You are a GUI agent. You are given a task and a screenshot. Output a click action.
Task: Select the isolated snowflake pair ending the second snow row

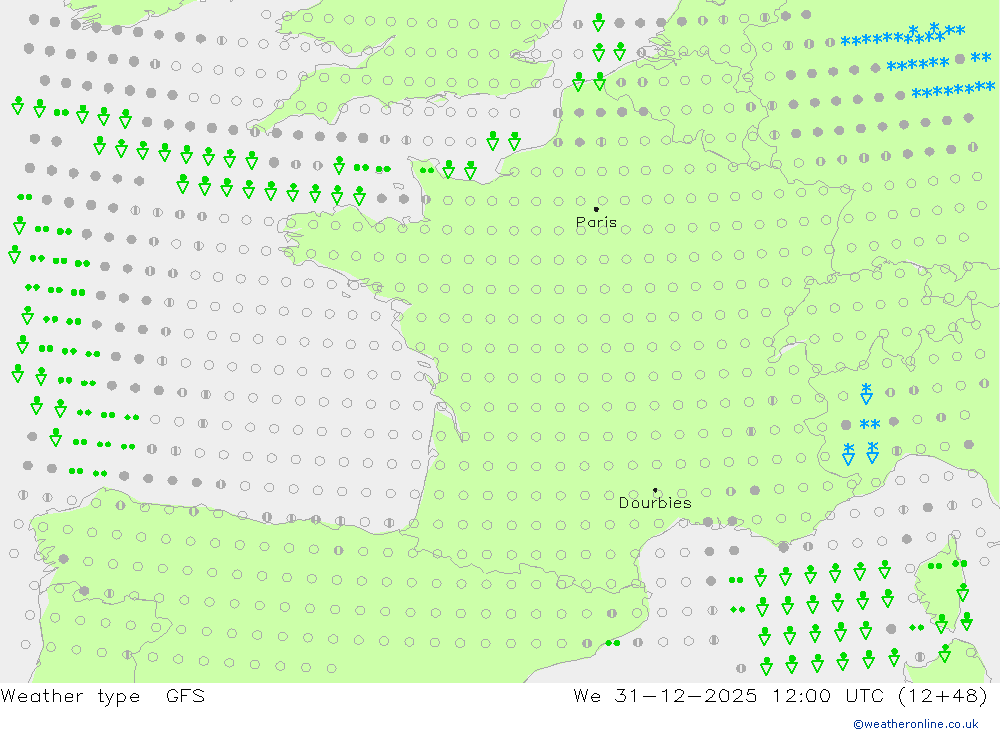pyautogui.click(x=980, y=58)
